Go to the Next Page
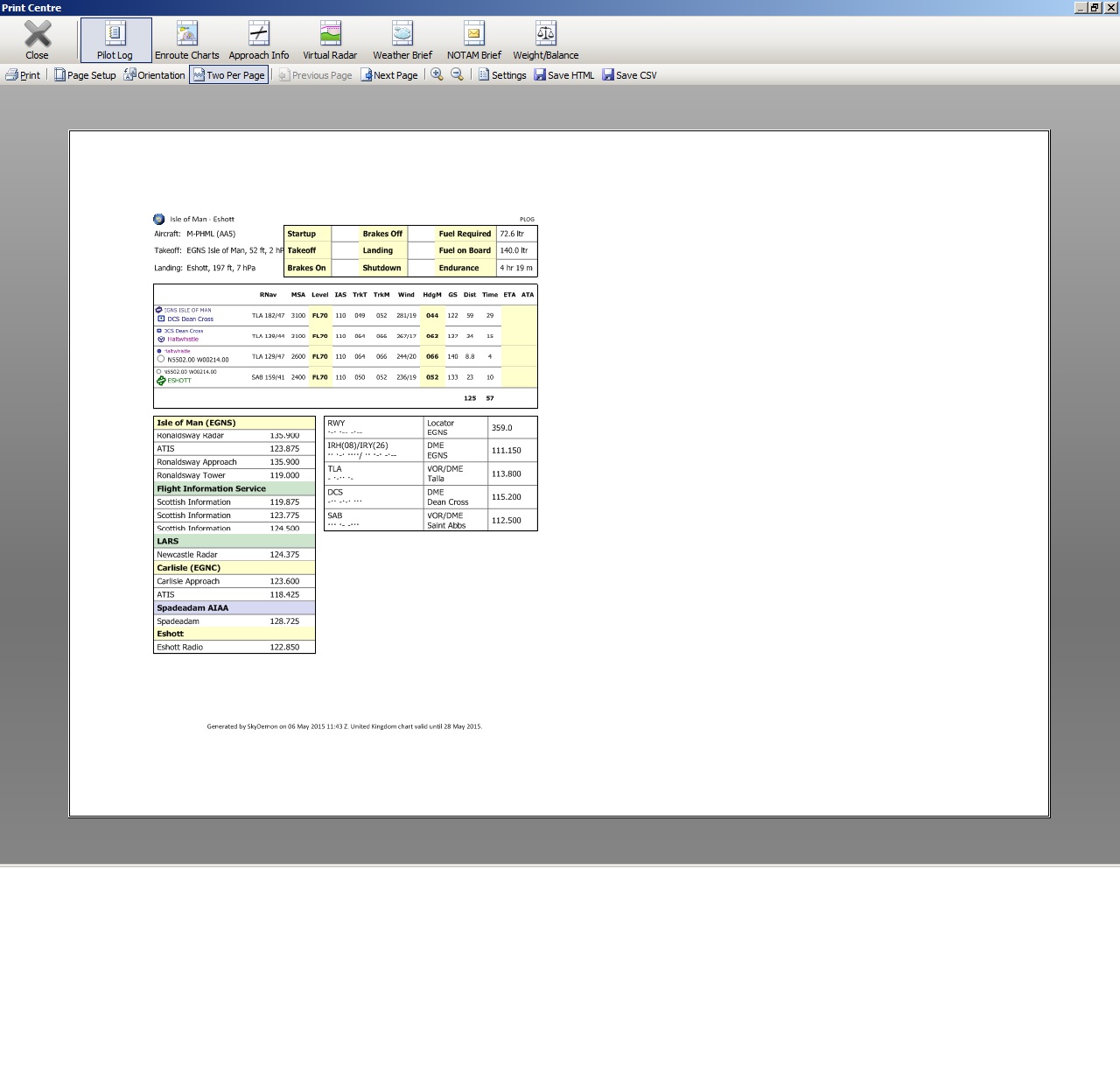This screenshot has height=1073, width=1120. click(389, 75)
